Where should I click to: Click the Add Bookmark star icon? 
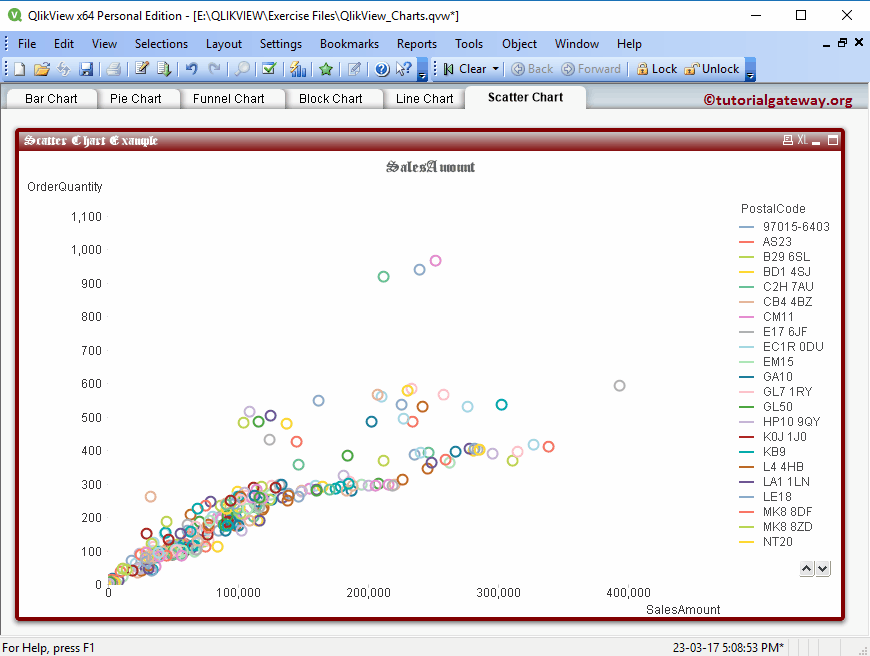coord(323,70)
